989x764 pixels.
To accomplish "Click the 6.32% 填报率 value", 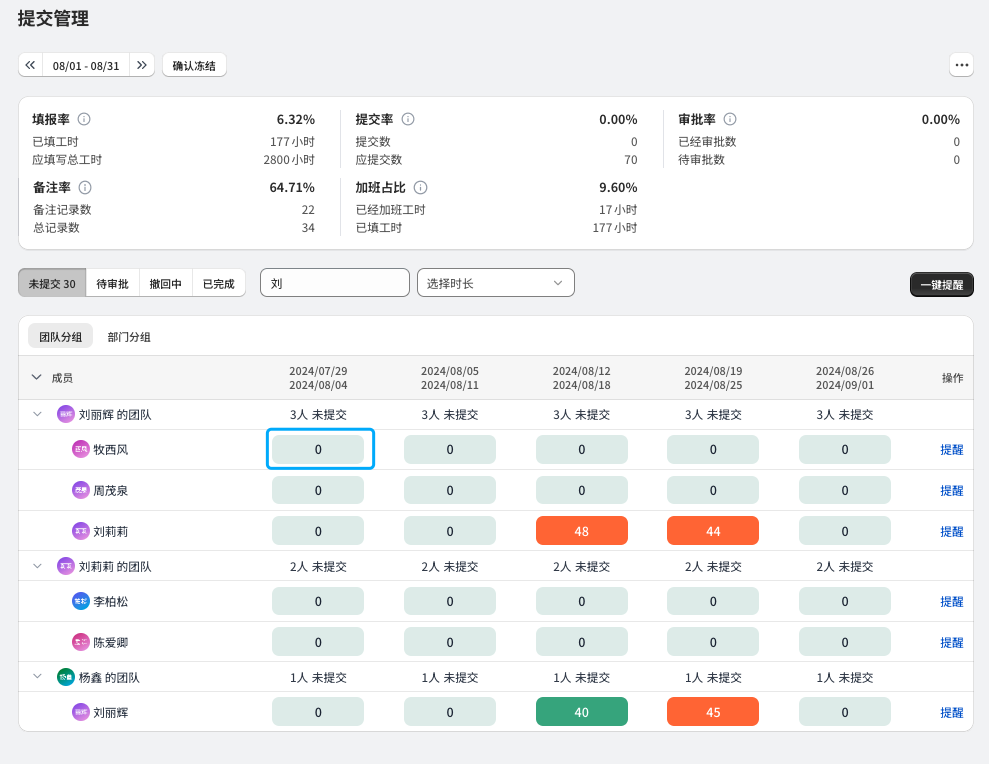I will pos(296,119).
